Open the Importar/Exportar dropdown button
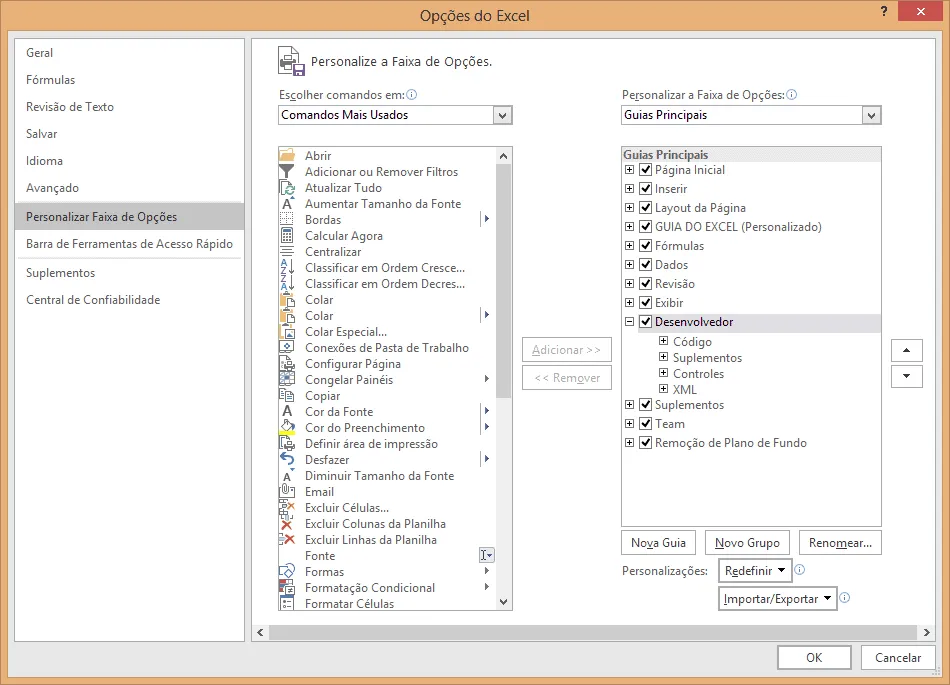 coord(778,599)
